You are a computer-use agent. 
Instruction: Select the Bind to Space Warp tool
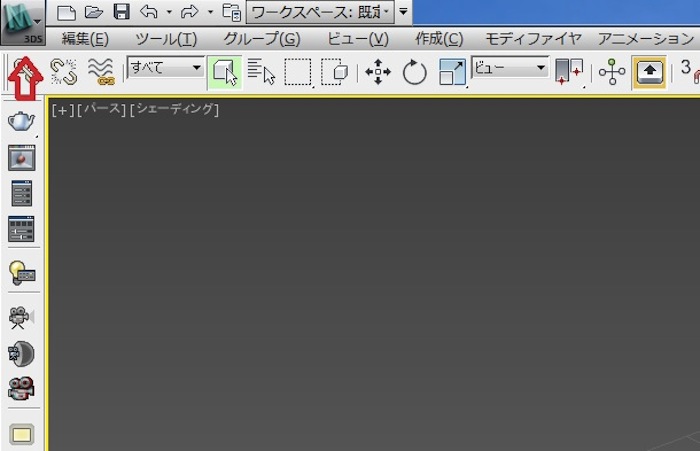[x=100, y=71]
